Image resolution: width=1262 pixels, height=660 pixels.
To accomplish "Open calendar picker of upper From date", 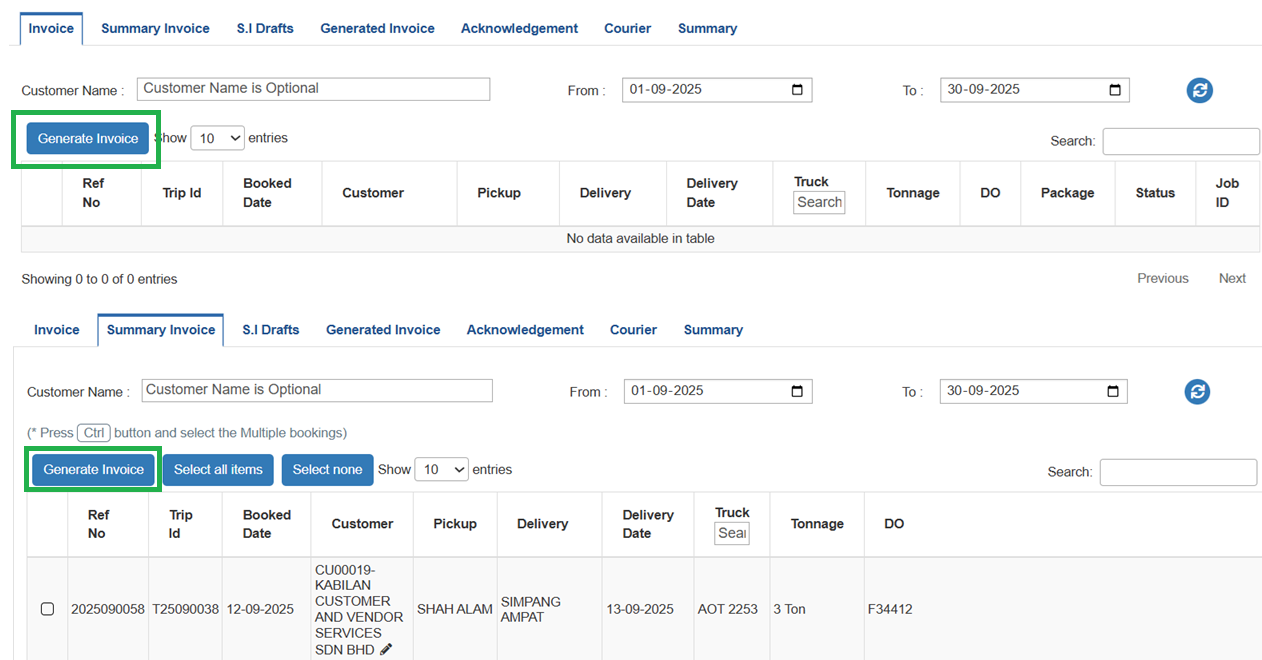I will [x=797, y=89].
